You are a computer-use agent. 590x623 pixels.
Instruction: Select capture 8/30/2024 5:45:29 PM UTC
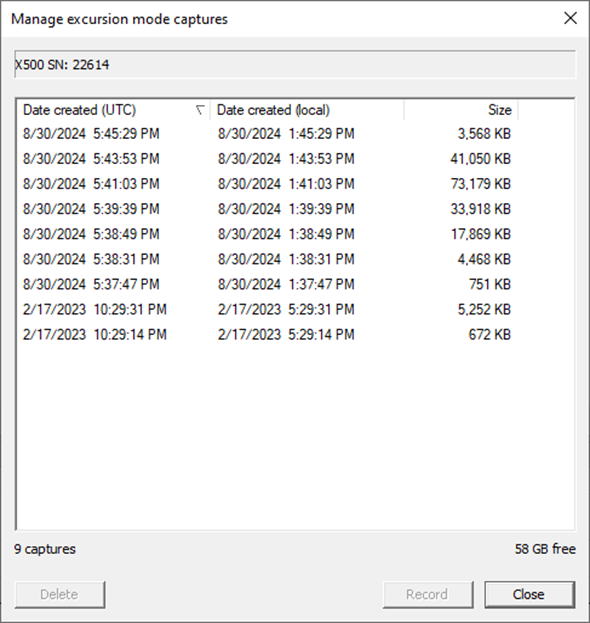tap(91, 134)
